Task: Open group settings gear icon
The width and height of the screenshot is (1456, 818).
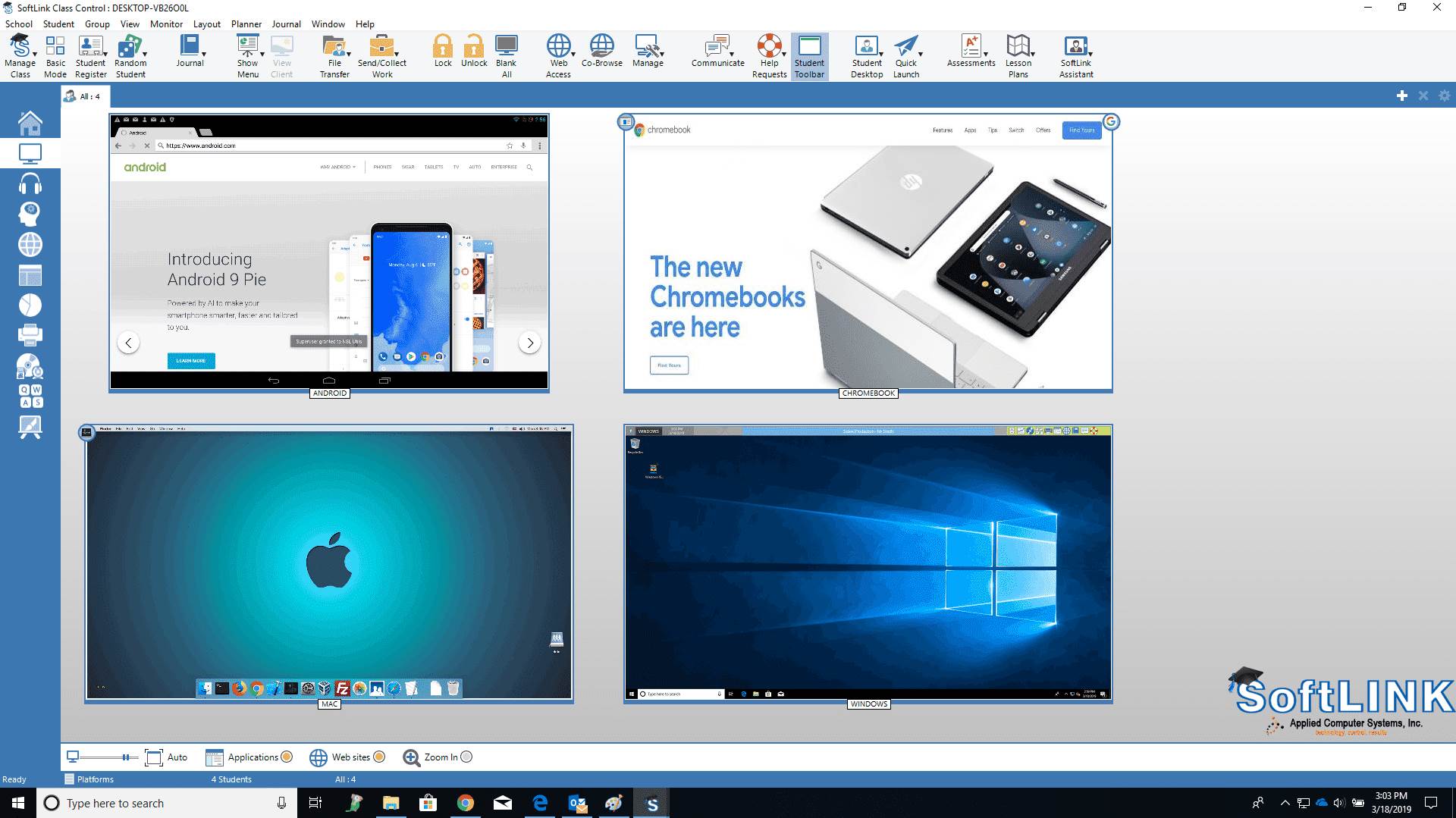Action: coord(1444,96)
